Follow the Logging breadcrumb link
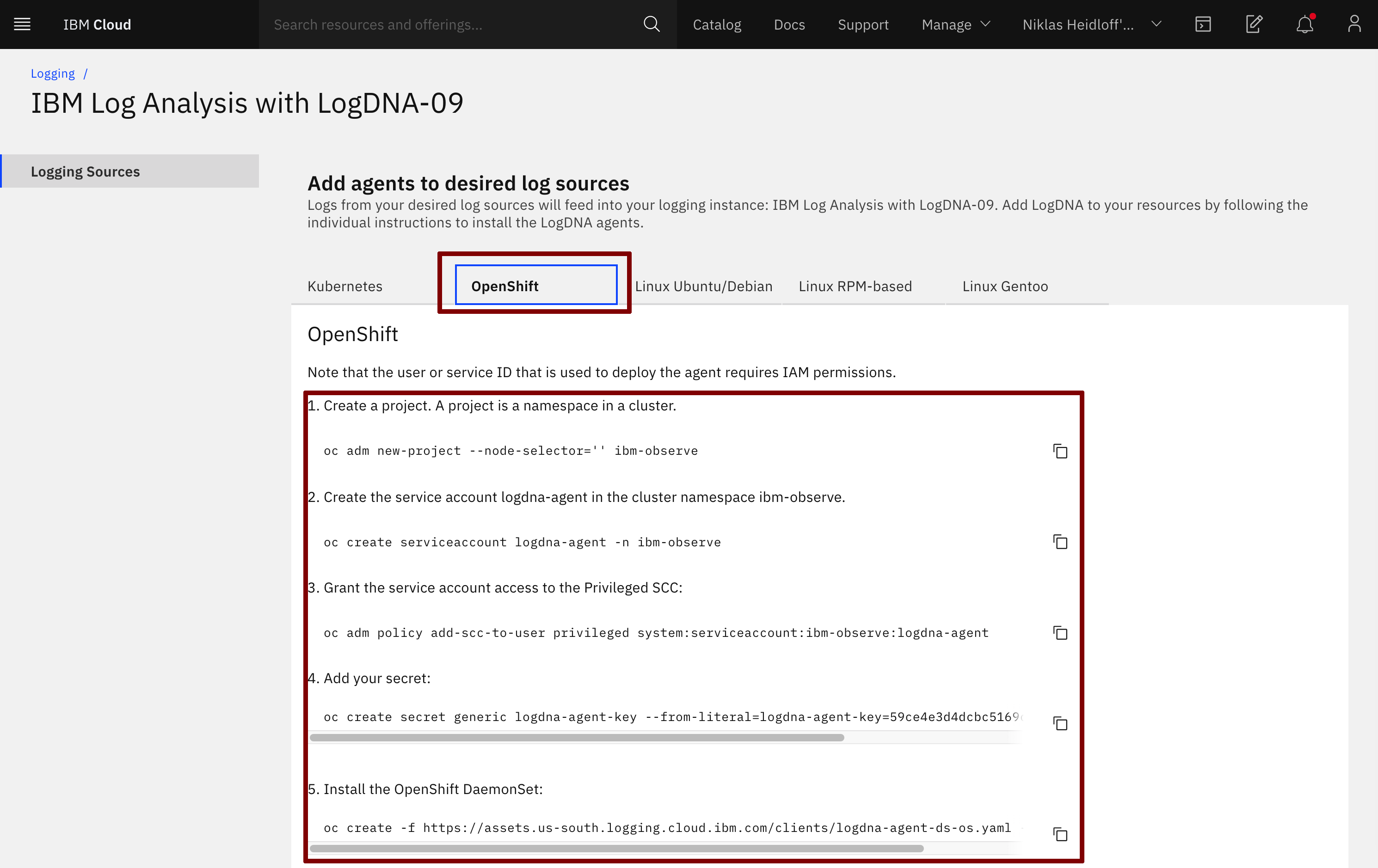Screen dimensions: 1378x868 53,73
